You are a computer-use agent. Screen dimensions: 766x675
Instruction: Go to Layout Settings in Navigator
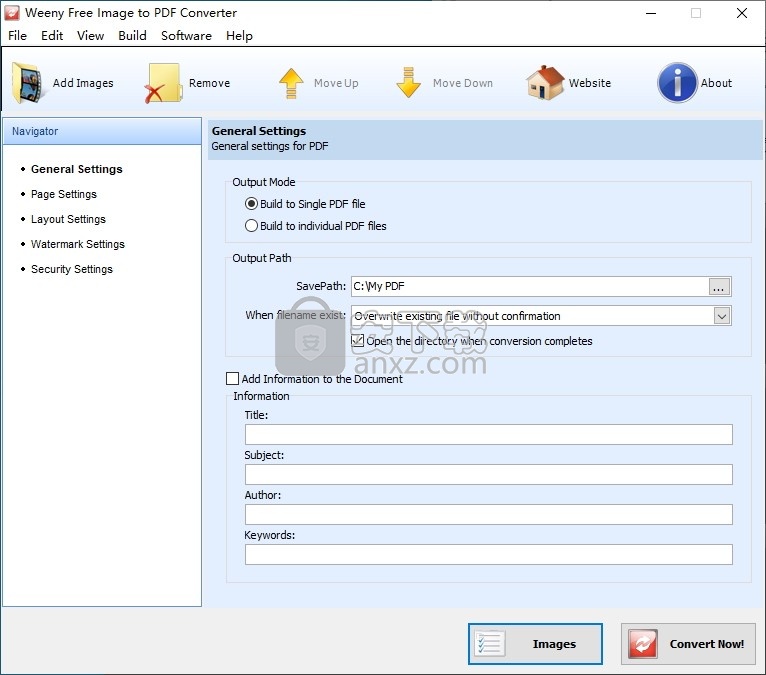tap(68, 219)
